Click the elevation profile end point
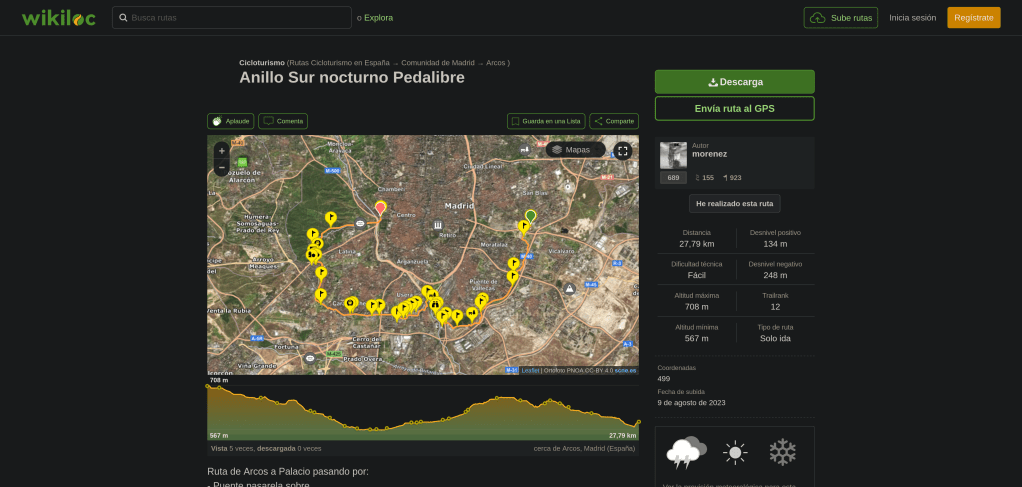The image size is (1022, 487). pyautogui.click(x=638, y=422)
